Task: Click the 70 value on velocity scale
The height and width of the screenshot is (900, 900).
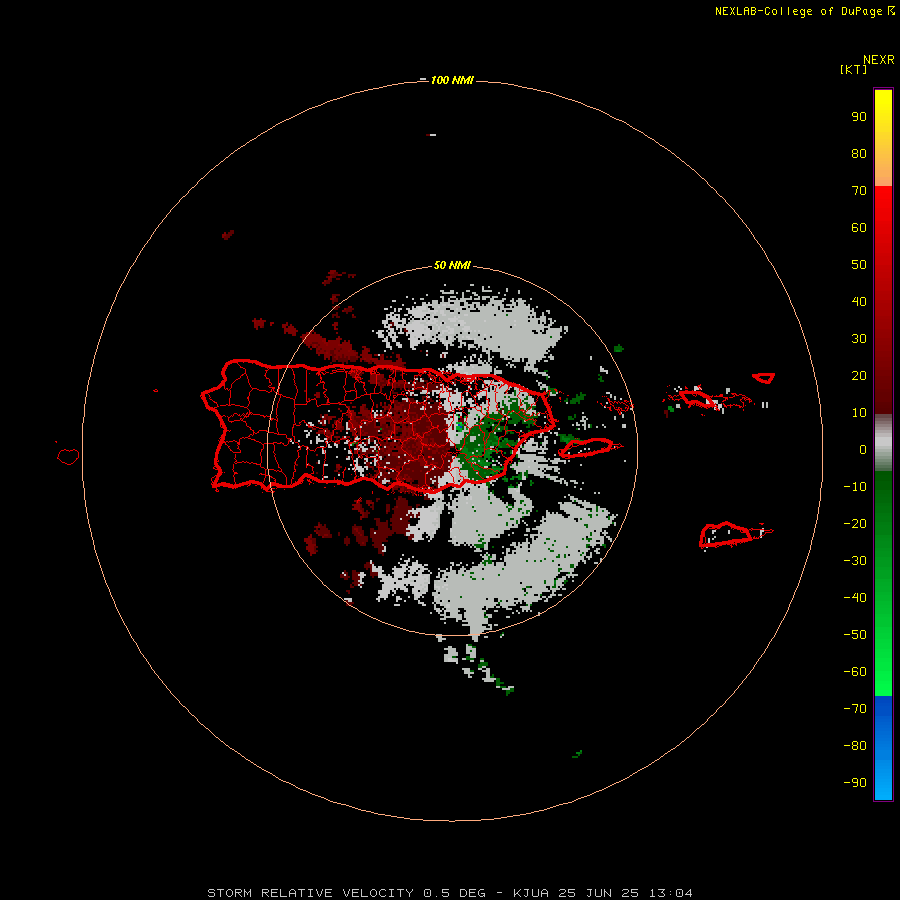Action: coord(859,191)
